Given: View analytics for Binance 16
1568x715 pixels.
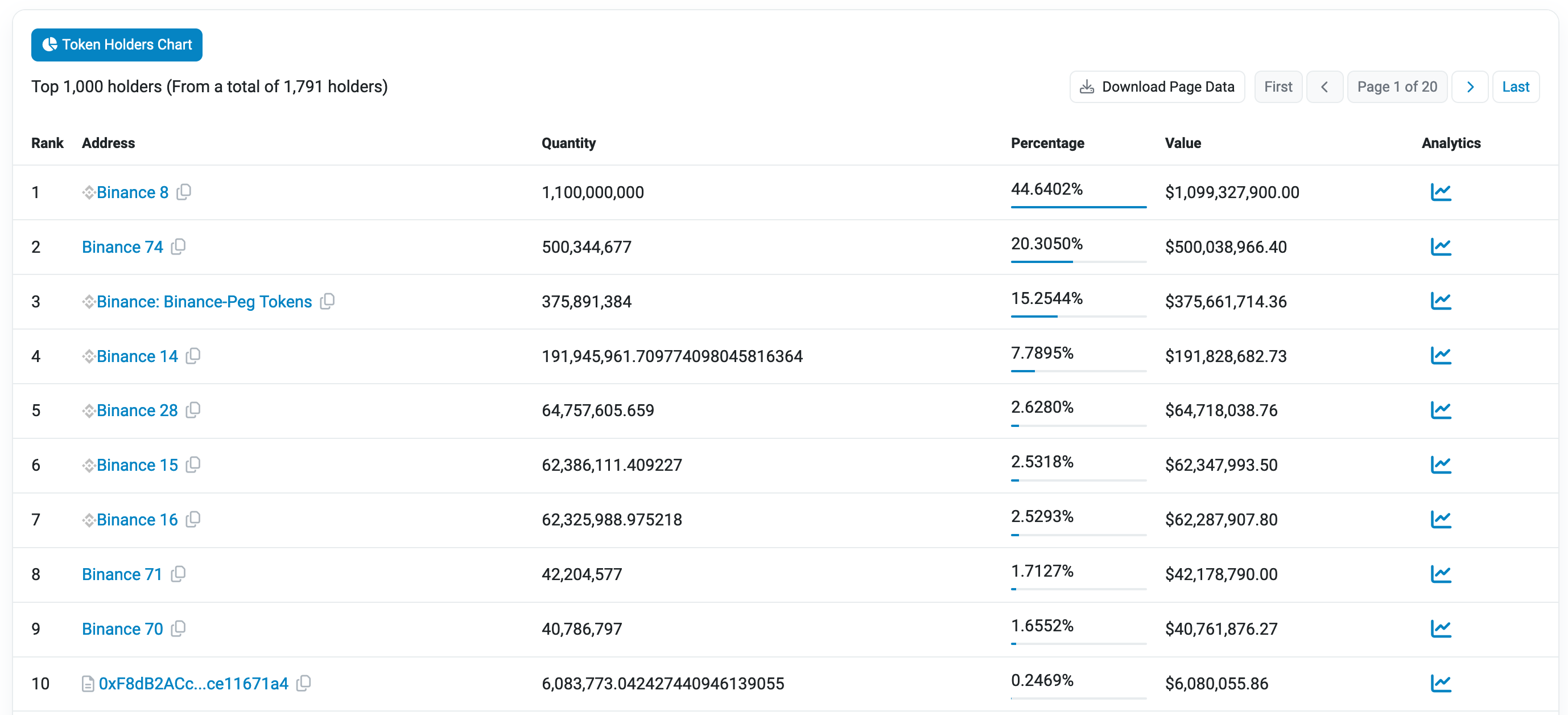Looking at the screenshot, I should [x=1440, y=520].
